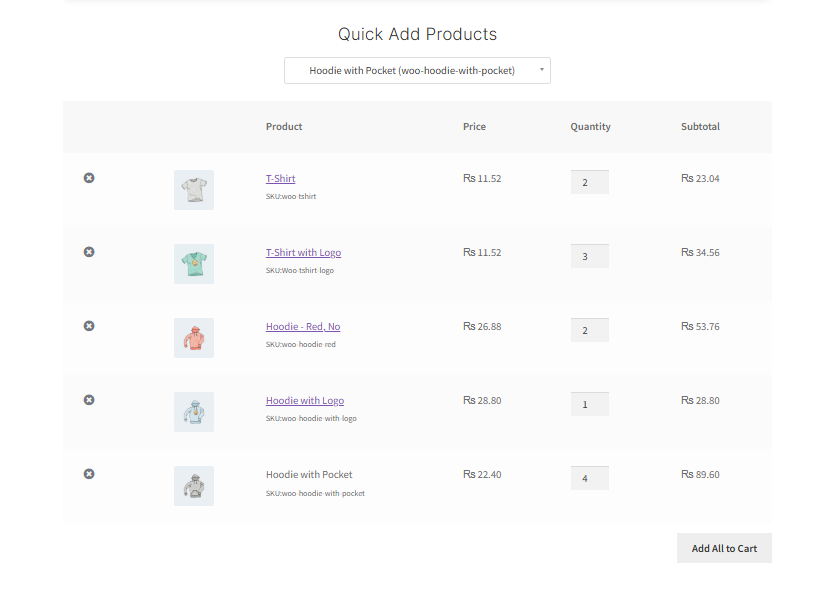
Task: Expand the Hoodie with Pocket combo box arrow
Action: pos(541,70)
